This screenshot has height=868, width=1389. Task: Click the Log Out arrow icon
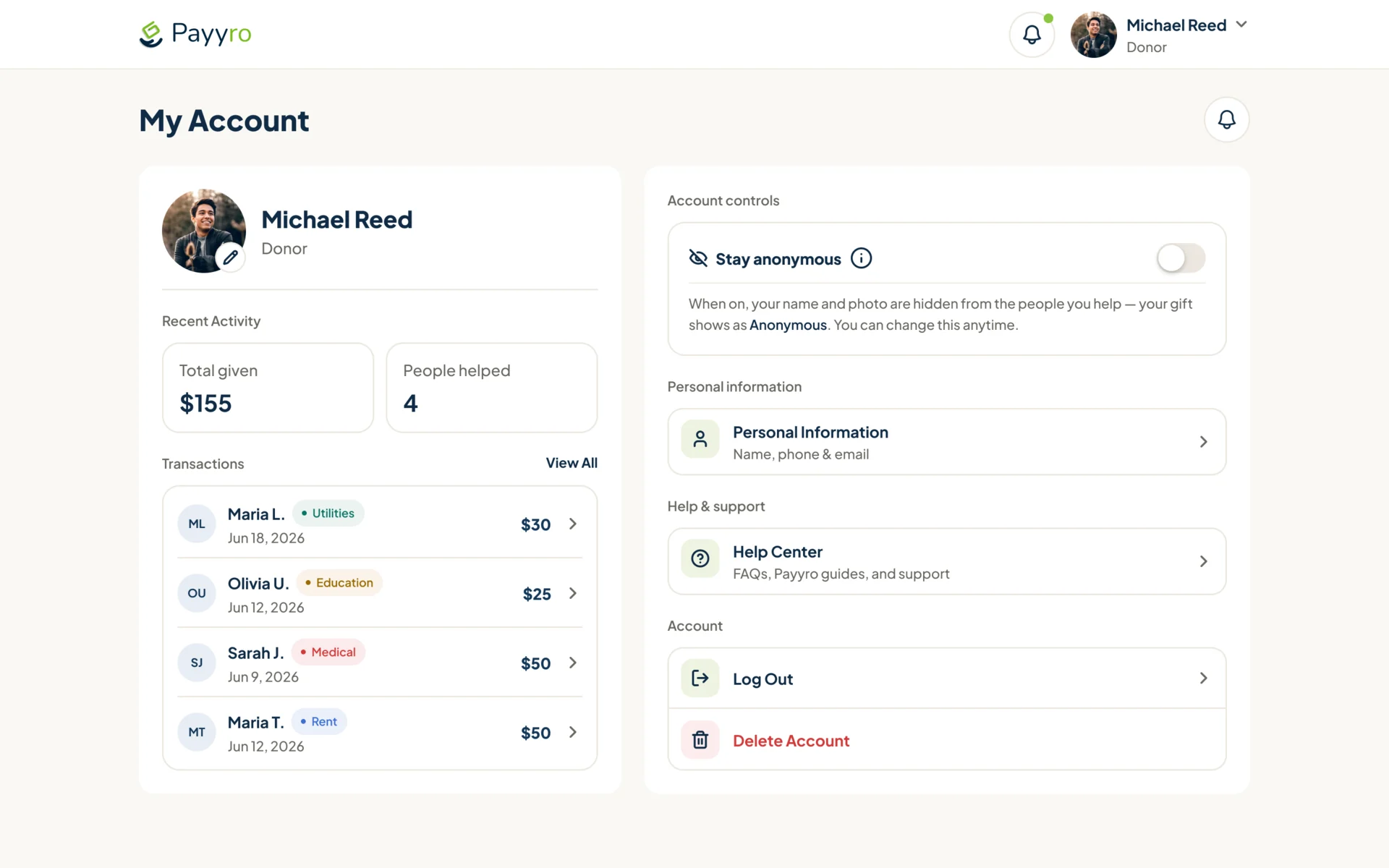[700, 678]
